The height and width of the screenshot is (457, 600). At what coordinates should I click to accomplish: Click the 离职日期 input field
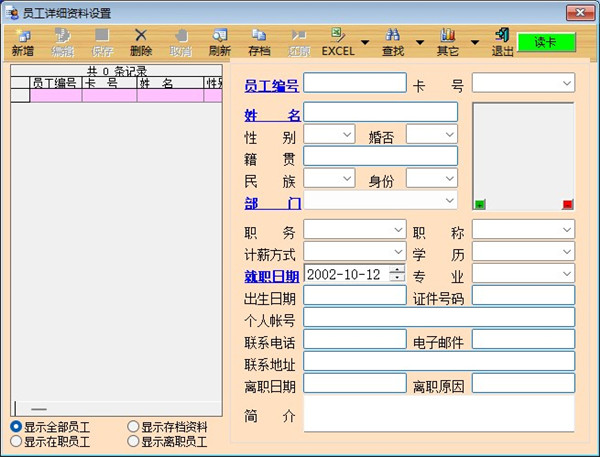pyautogui.click(x=355, y=383)
